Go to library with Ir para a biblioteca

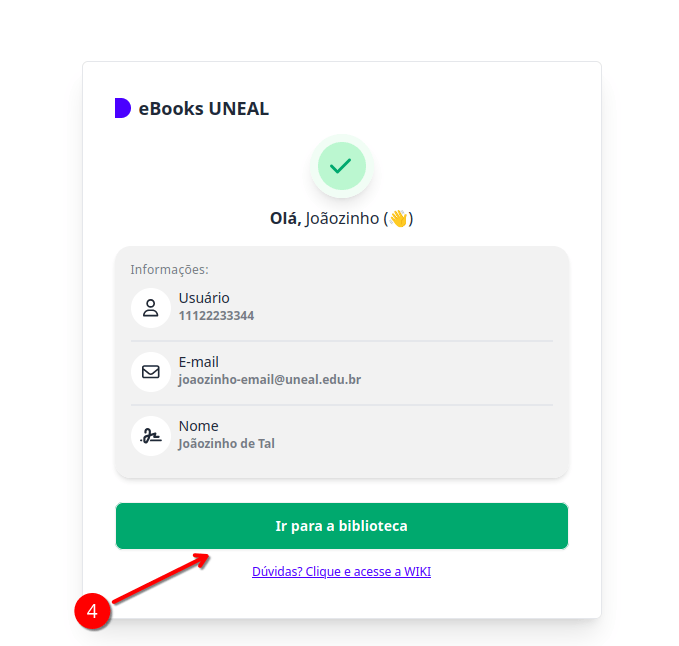(x=342, y=526)
